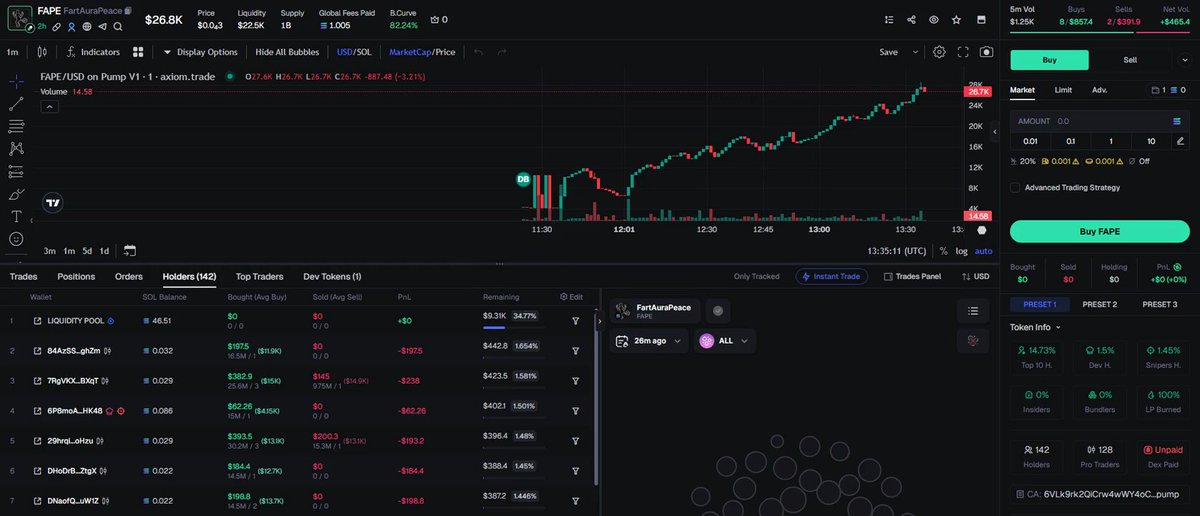The width and height of the screenshot is (1200, 516).
Task: Open the ALL filter dropdown
Action: 725,340
